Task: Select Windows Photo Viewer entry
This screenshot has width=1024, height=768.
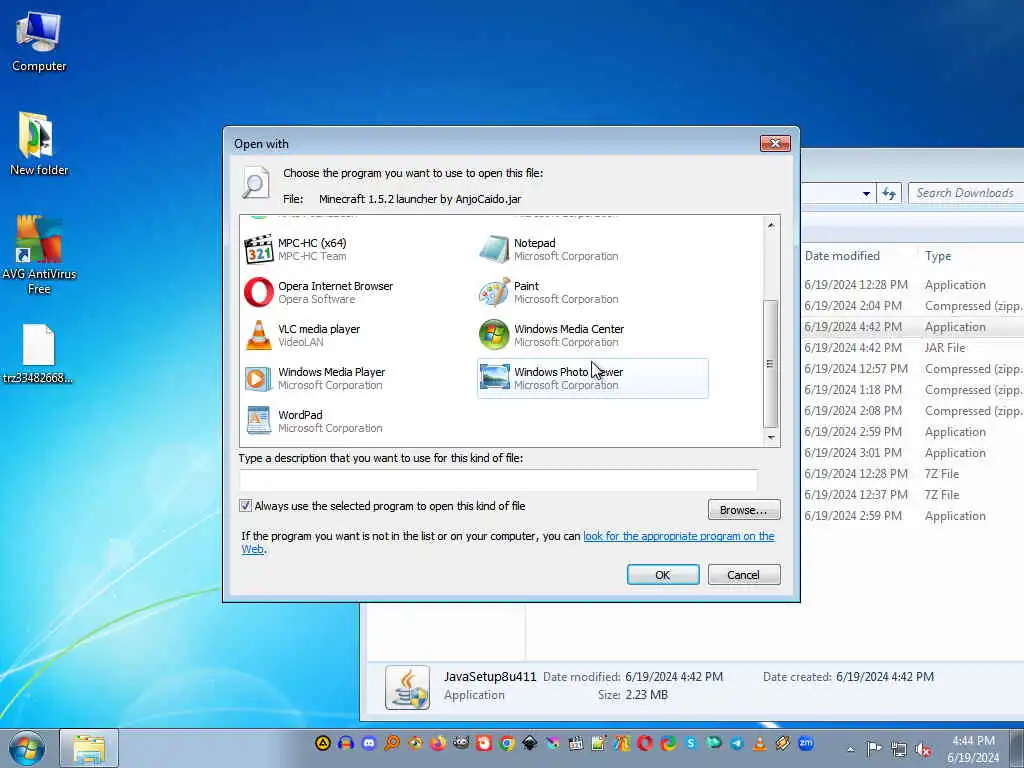Action: click(592, 379)
